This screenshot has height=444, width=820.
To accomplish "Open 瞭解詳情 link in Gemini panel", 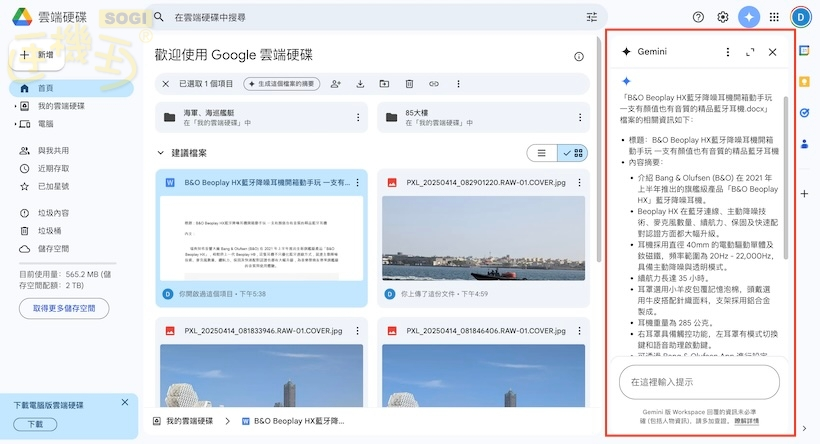I will 746,421.
